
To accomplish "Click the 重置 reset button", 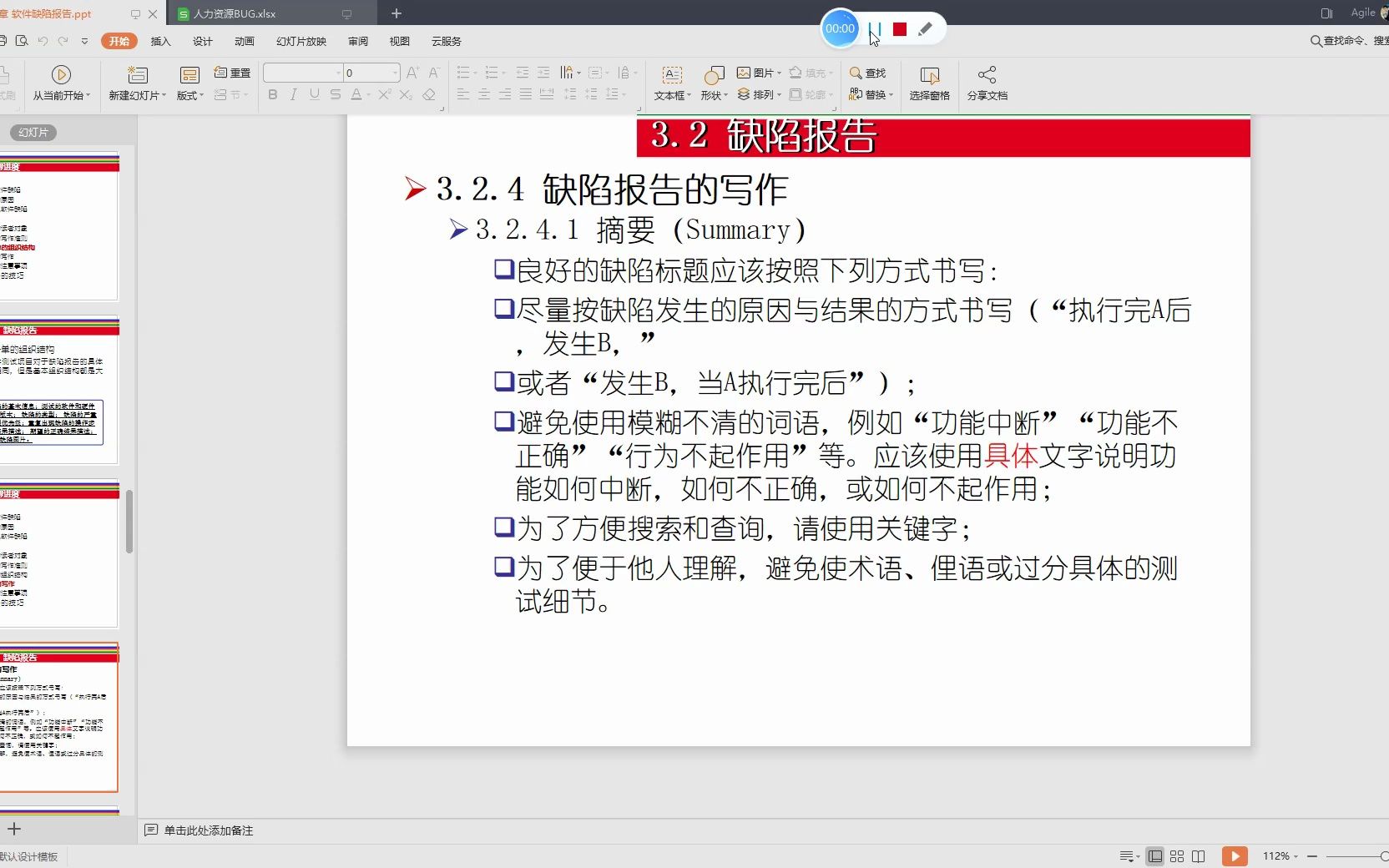I will 233,73.
